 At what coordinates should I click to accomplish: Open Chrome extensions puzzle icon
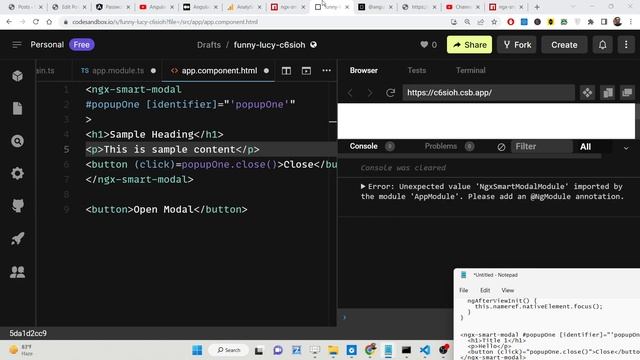(590, 22)
